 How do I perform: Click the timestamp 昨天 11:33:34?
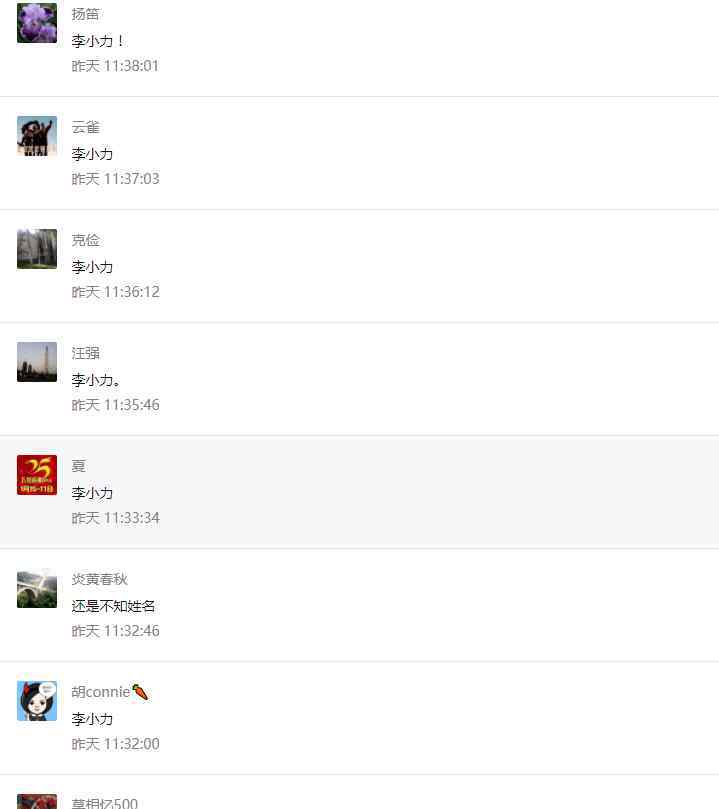(116, 518)
